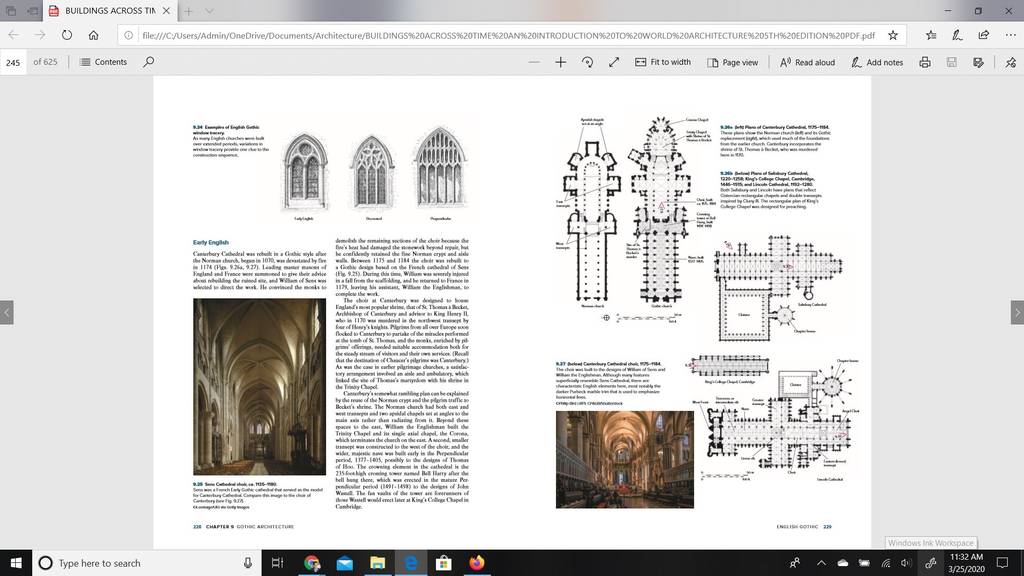1024x576 pixels.
Task: Close the BUILDINGS ACROSS TIME tab
Action: point(167,10)
